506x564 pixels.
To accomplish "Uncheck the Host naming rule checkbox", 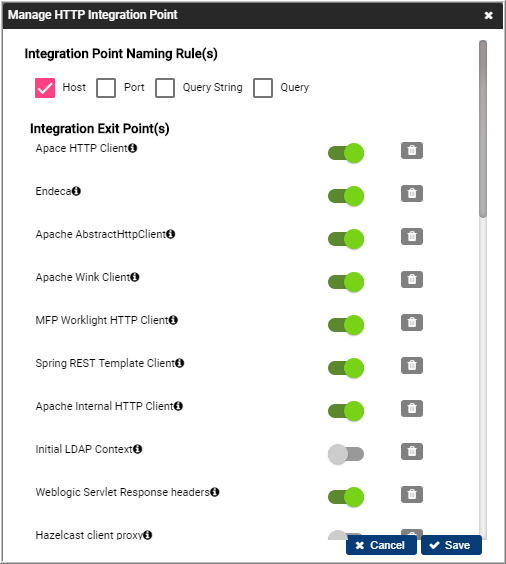I will pos(45,88).
